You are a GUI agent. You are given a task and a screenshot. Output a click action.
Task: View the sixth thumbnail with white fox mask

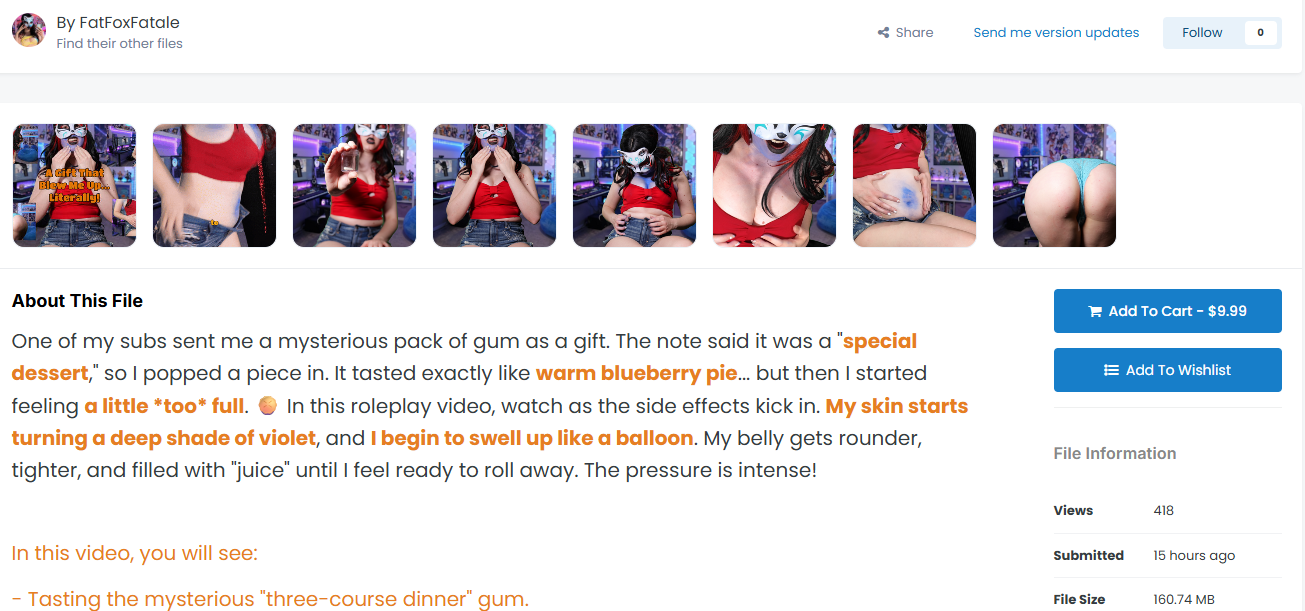coord(774,185)
